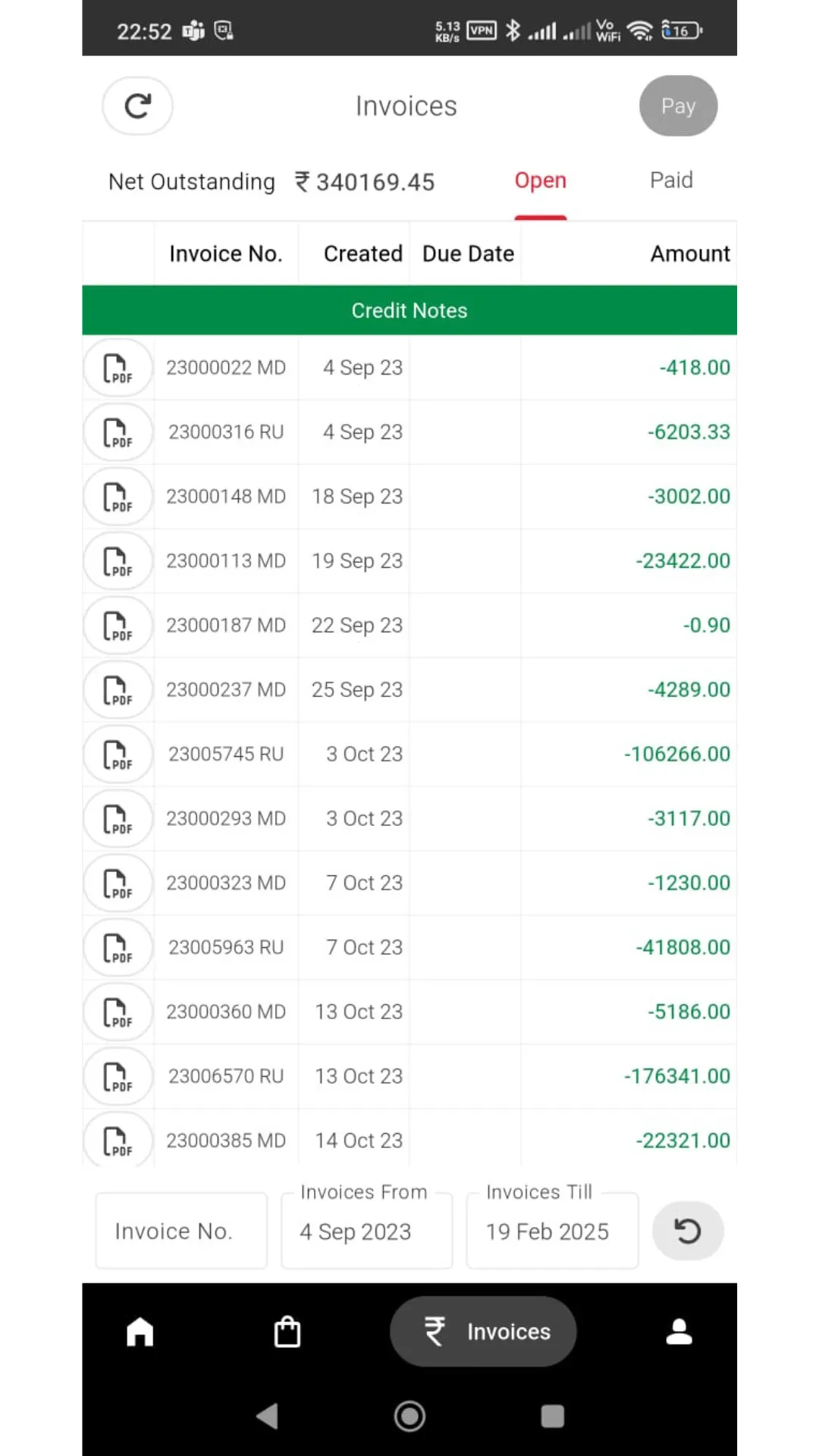Image resolution: width=819 pixels, height=1456 pixels.
Task: Select Invoices tab in bottom navigation
Action: [x=483, y=1332]
